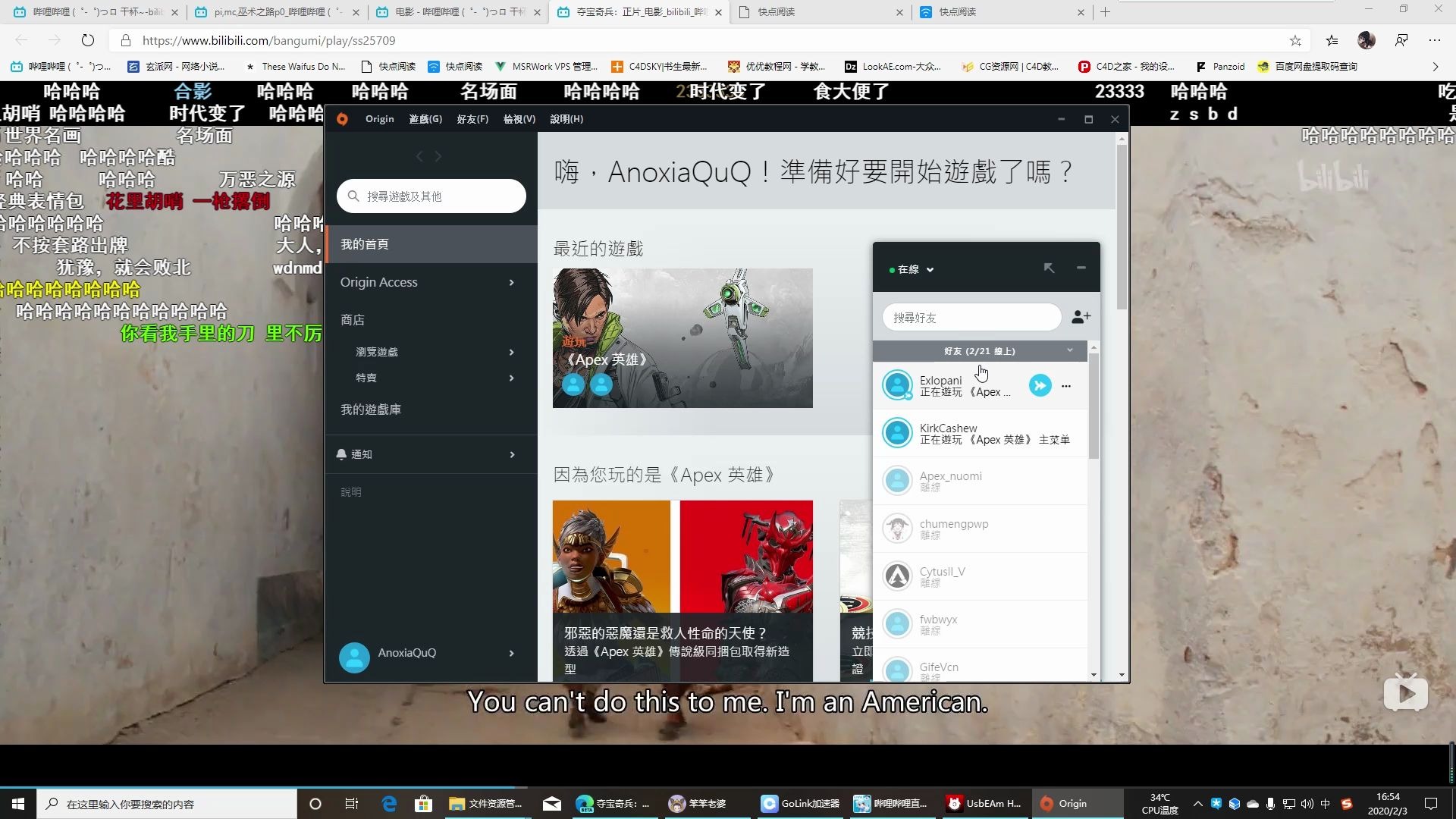1456x819 pixels.
Task: Click the Origin logo icon in menu bar
Action: (x=342, y=119)
